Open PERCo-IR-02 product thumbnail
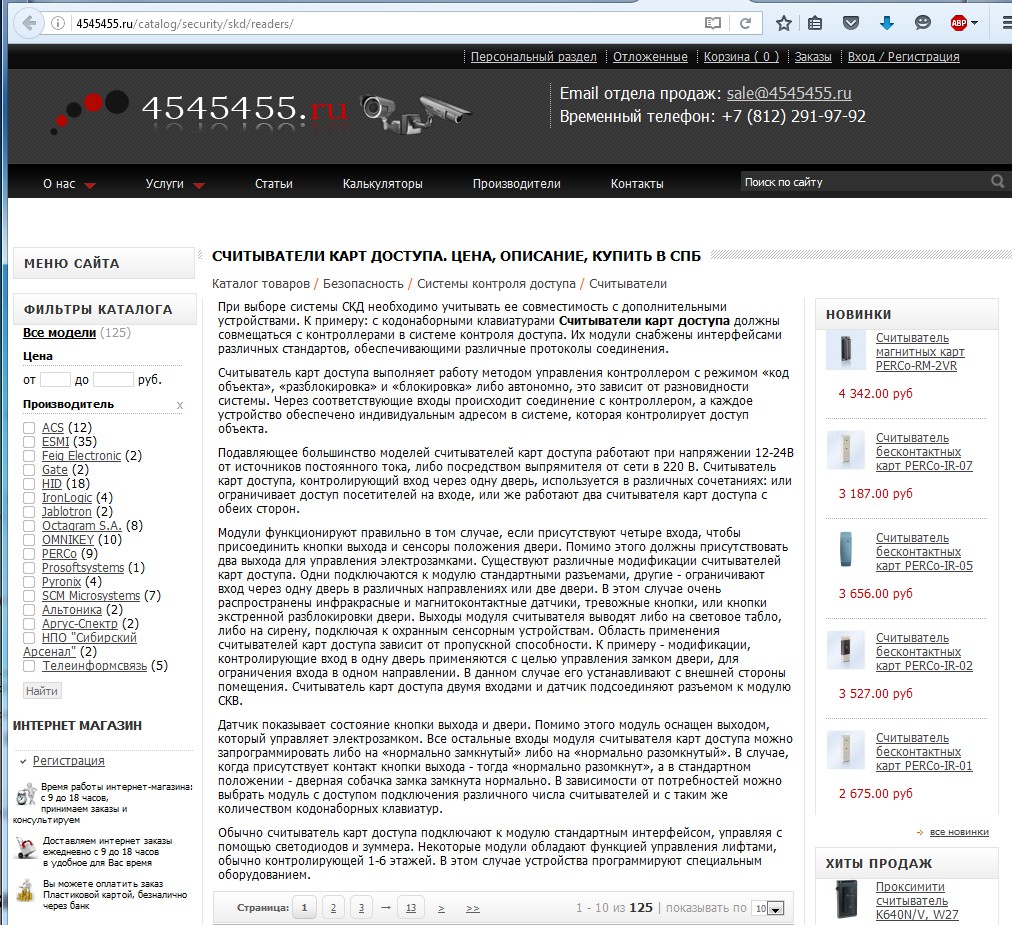 pyautogui.click(x=845, y=650)
